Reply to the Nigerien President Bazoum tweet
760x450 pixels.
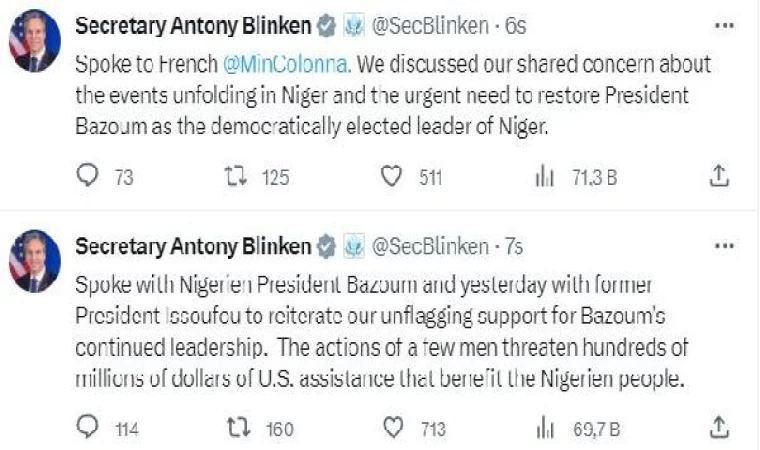(x=90, y=428)
